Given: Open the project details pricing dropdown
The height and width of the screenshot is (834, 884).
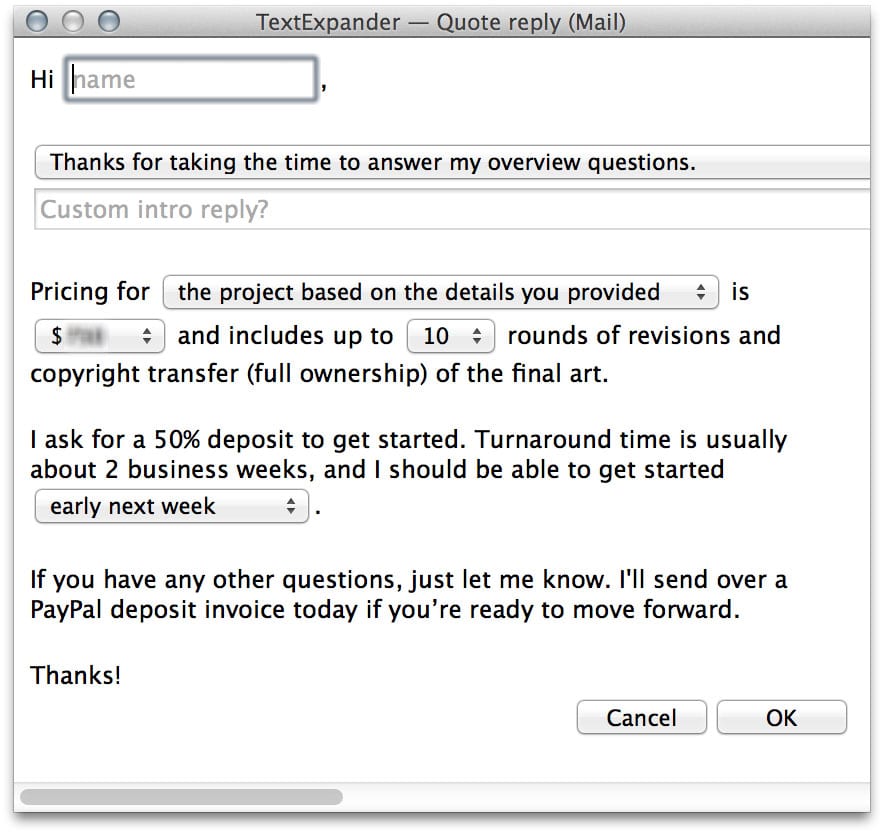Looking at the screenshot, I should coord(440,292).
